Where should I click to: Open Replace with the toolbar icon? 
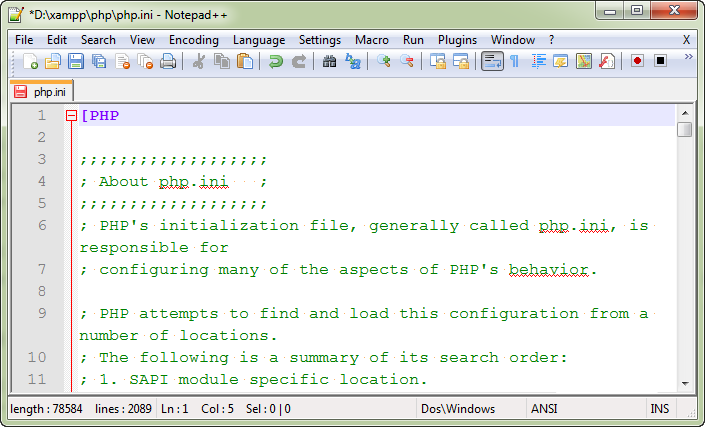pyautogui.click(x=352, y=61)
